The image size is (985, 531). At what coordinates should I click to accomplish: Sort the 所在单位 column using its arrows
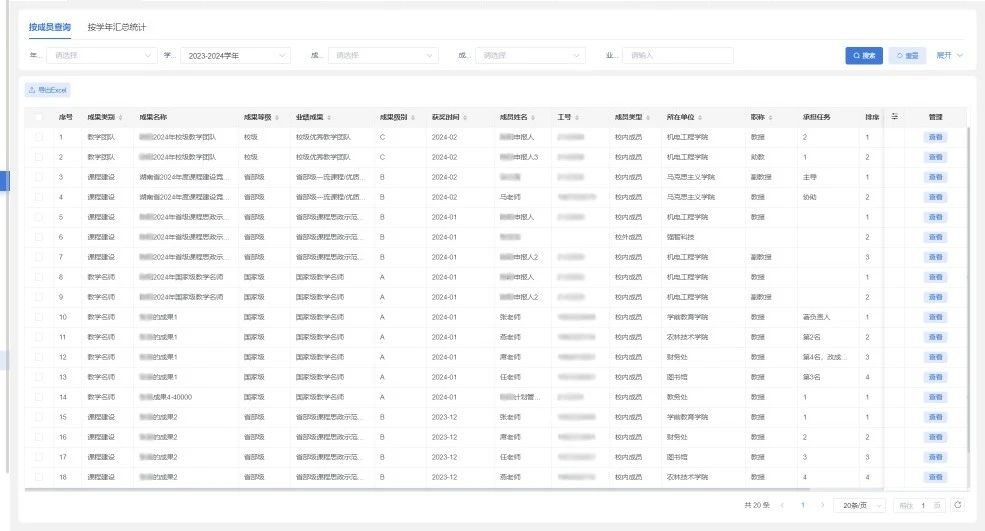700,118
